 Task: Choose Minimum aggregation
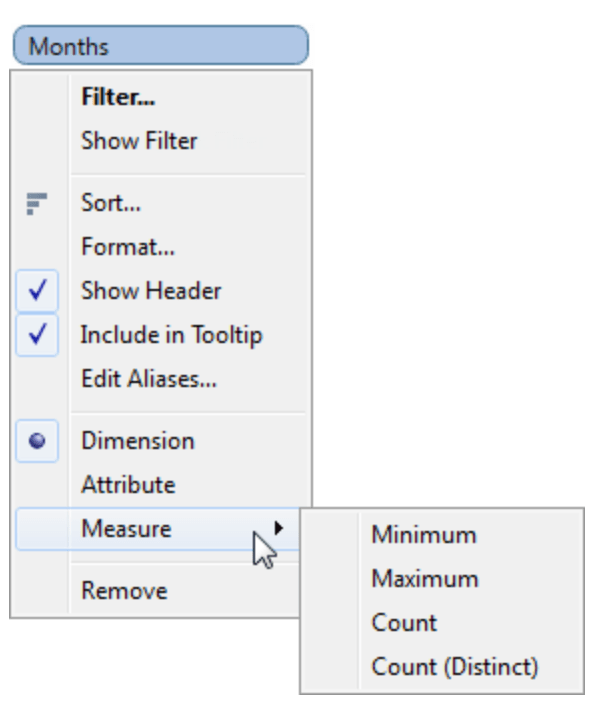pyautogui.click(x=423, y=535)
